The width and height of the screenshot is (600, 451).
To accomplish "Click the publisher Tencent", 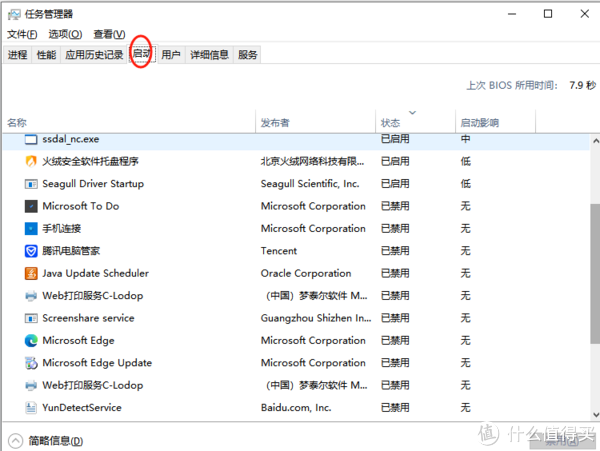I will 279,251.
